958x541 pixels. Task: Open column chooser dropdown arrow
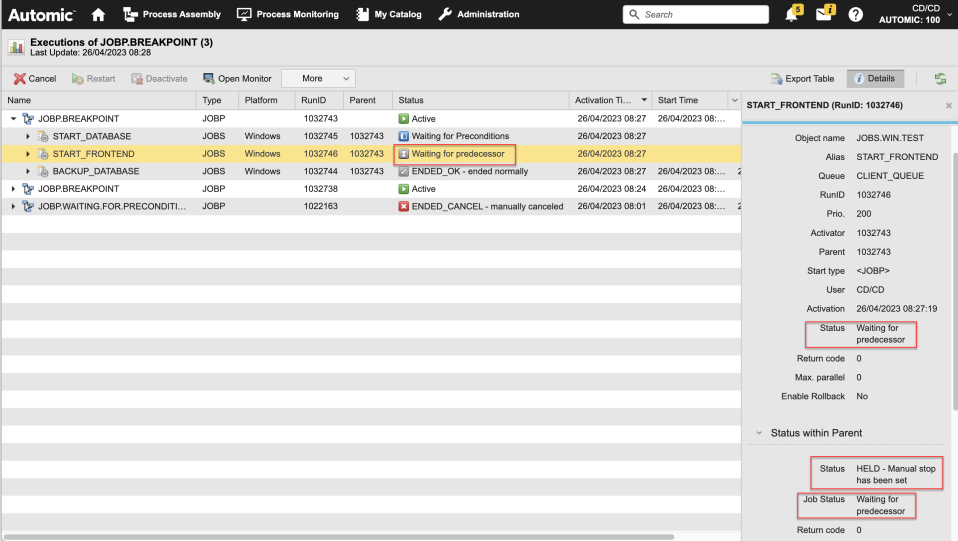pos(734,100)
